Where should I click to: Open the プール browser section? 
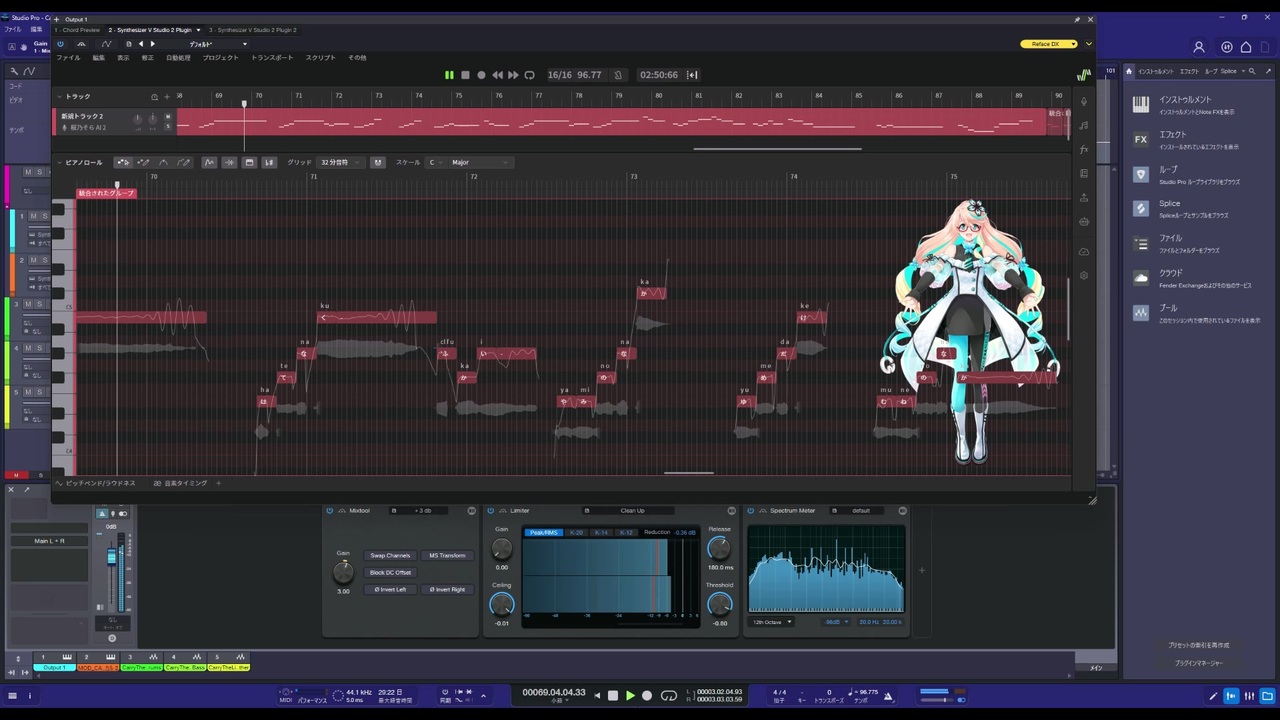click(1198, 313)
